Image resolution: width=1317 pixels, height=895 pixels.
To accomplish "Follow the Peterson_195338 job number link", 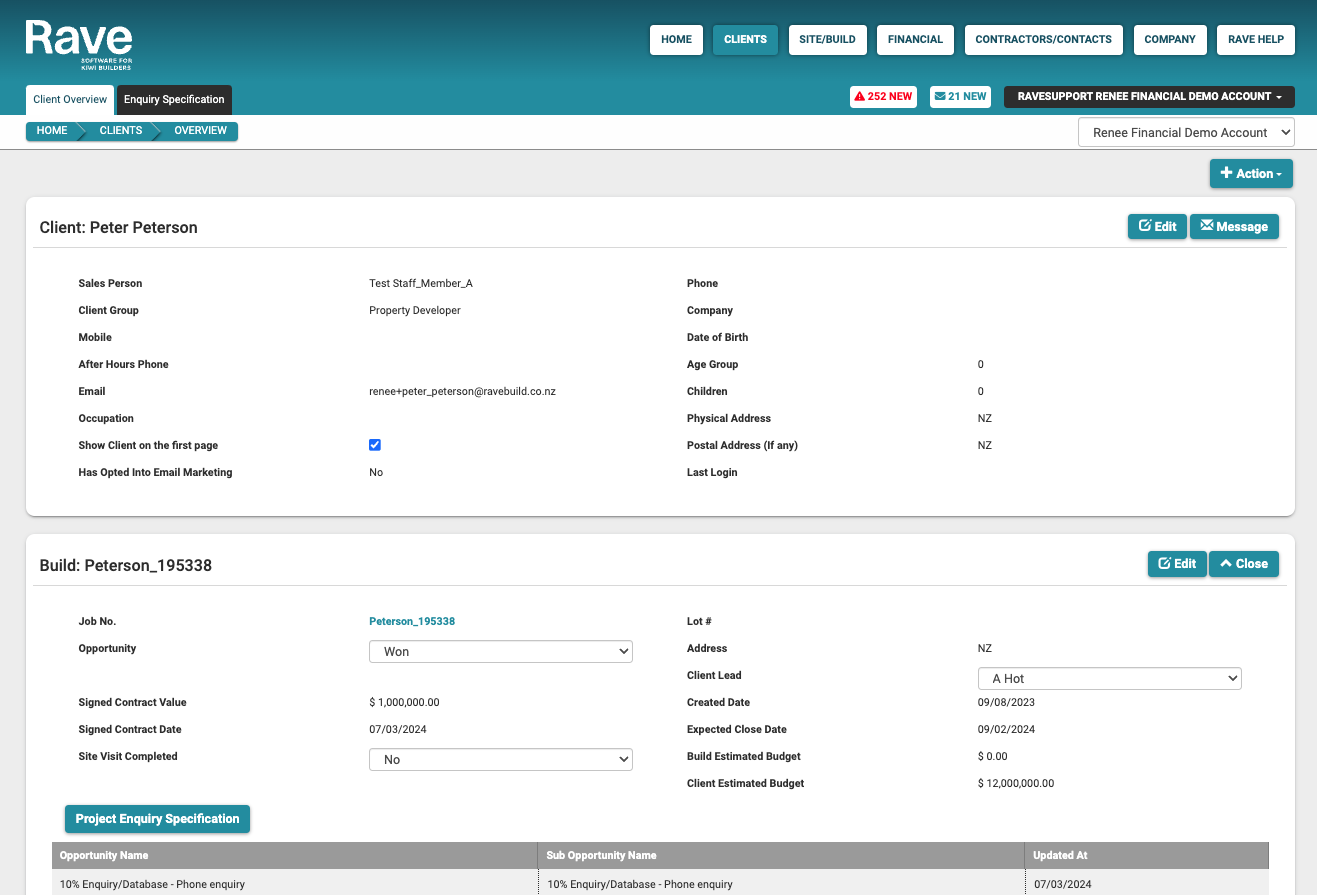I will [411, 621].
